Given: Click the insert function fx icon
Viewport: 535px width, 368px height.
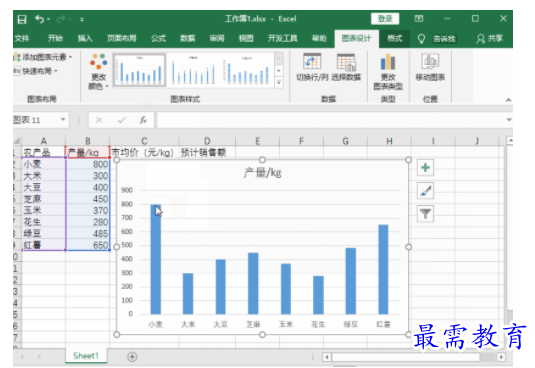Looking at the screenshot, I should pyautogui.click(x=143, y=120).
